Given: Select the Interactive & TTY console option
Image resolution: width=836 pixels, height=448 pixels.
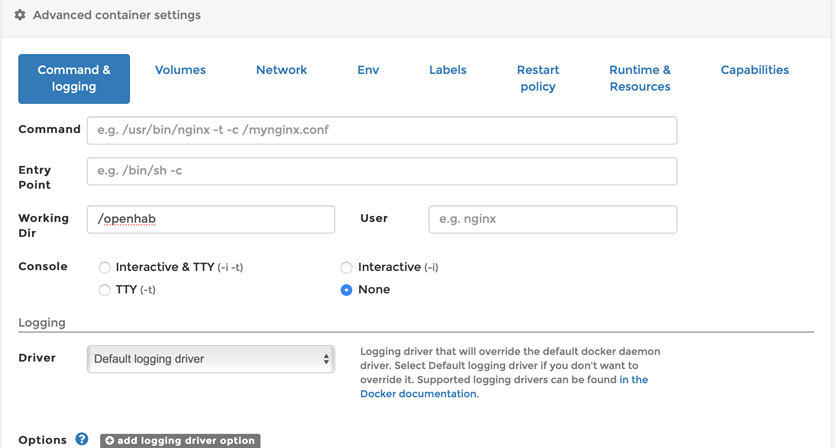Looking at the screenshot, I should point(105,268).
